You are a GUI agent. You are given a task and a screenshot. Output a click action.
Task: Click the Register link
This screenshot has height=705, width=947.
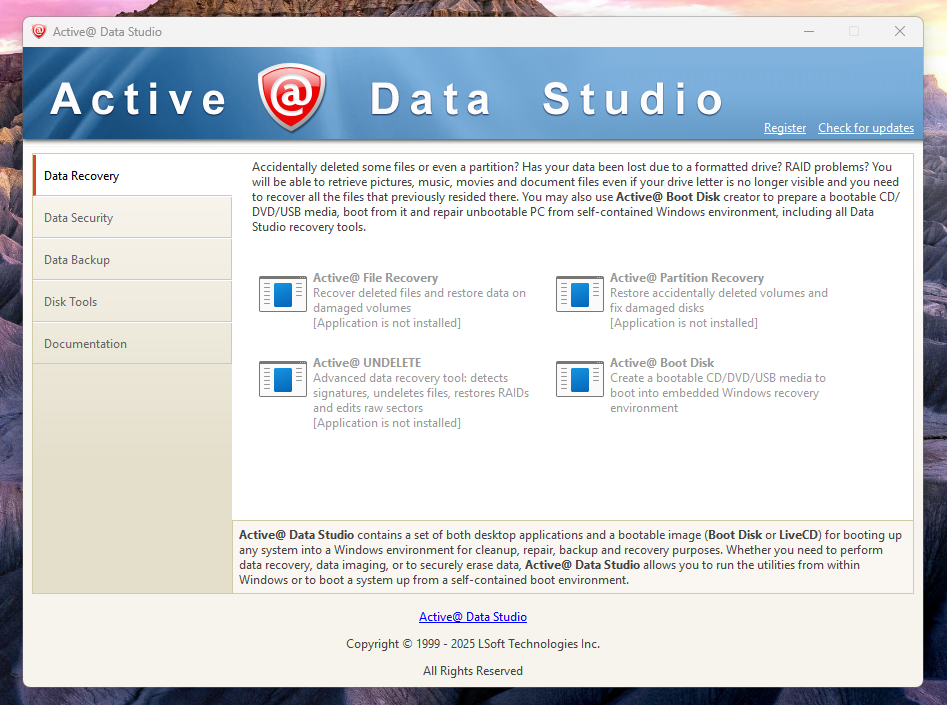click(785, 128)
